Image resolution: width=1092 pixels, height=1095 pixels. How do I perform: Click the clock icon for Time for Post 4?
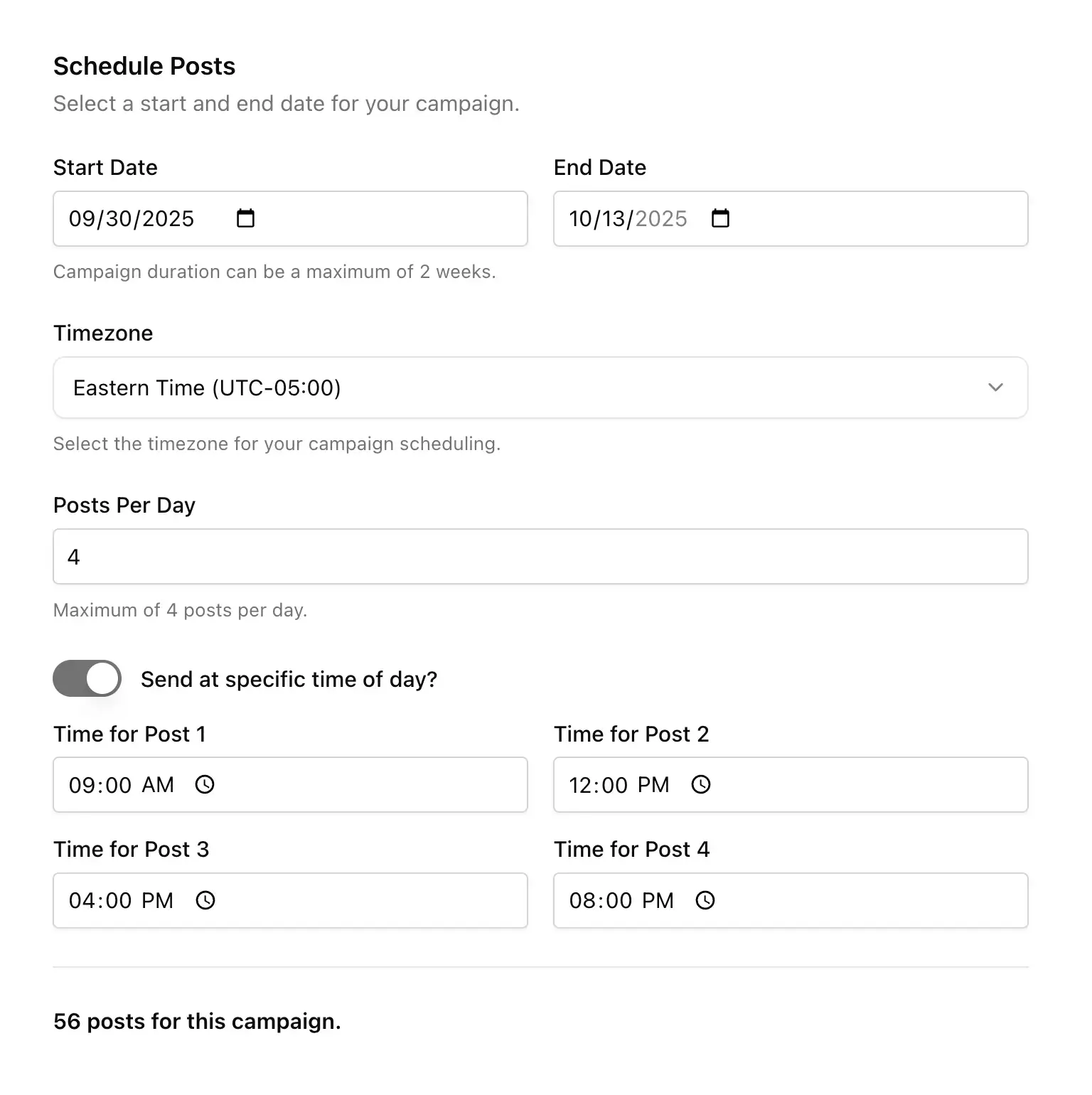[x=705, y=900]
